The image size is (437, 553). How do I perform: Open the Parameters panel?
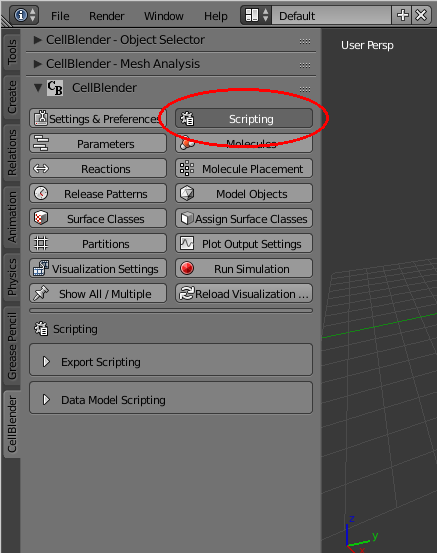pyautogui.click(x=98, y=144)
